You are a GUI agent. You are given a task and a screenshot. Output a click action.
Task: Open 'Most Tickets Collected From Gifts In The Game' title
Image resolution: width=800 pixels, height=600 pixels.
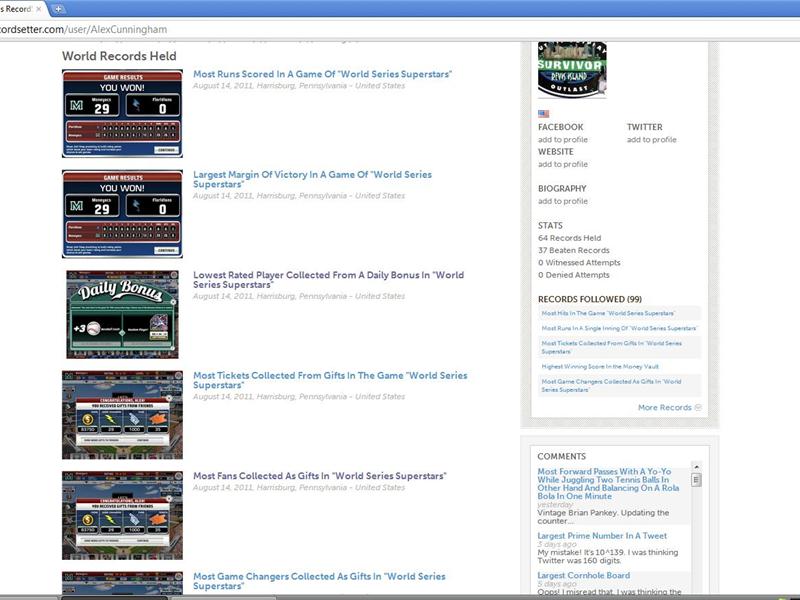(x=330, y=380)
